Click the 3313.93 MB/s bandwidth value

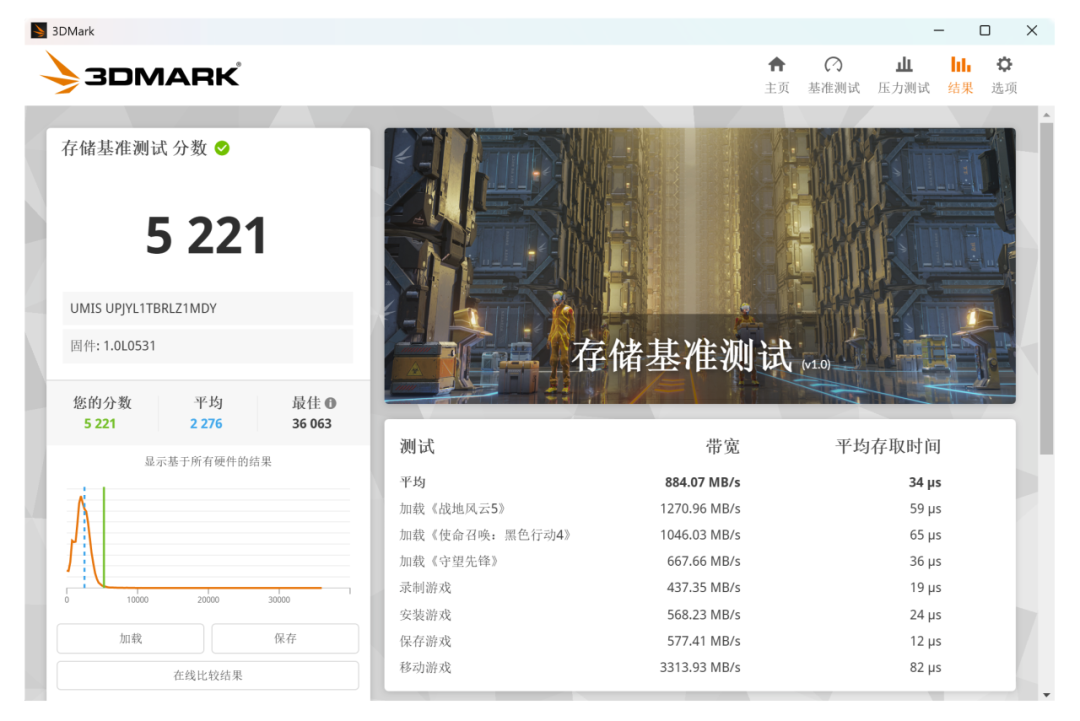[x=700, y=667]
